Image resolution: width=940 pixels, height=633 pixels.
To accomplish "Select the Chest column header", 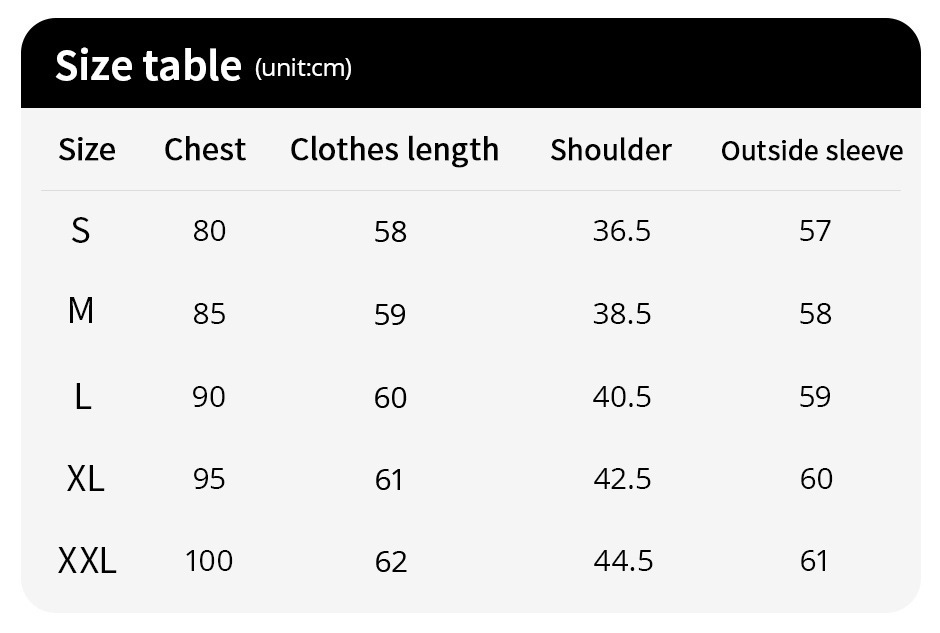I will (x=205, y=149).
